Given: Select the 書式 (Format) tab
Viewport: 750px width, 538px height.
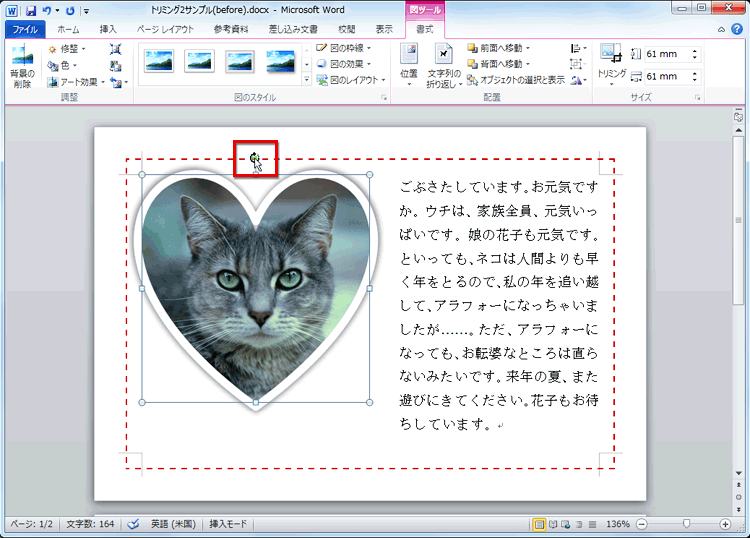Looking at the screenshot, I should click(x=425, y=29).
